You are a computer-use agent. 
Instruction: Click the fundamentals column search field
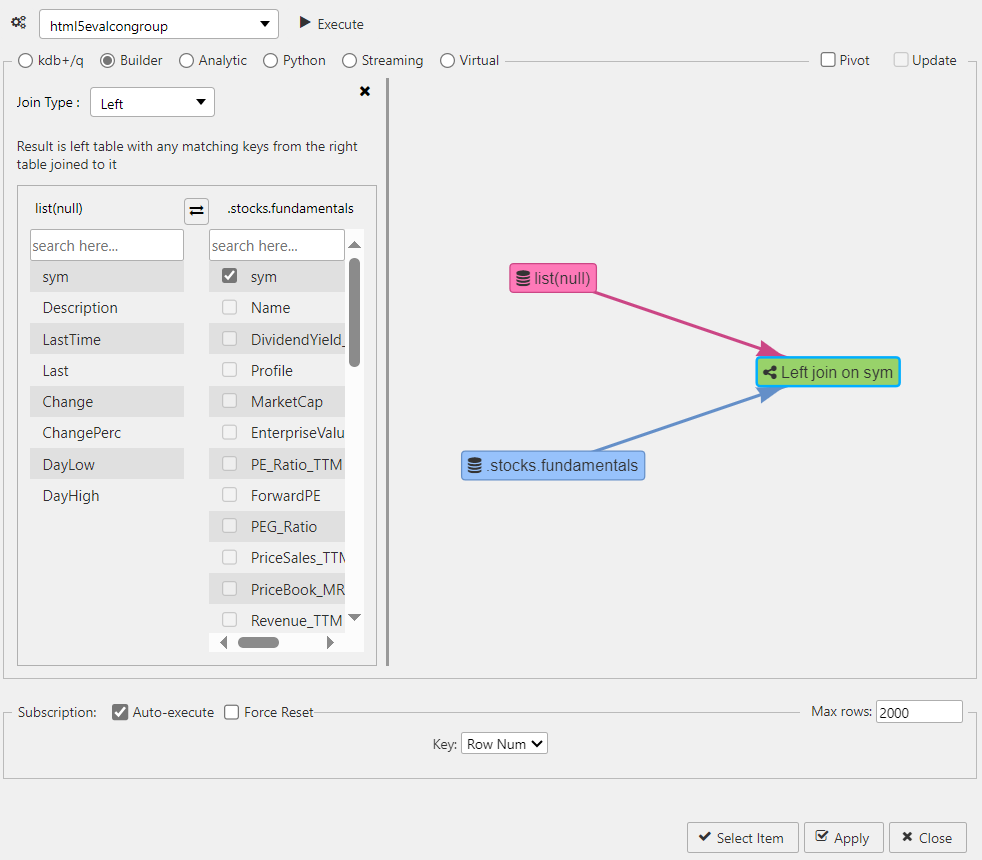coord(276,245)
